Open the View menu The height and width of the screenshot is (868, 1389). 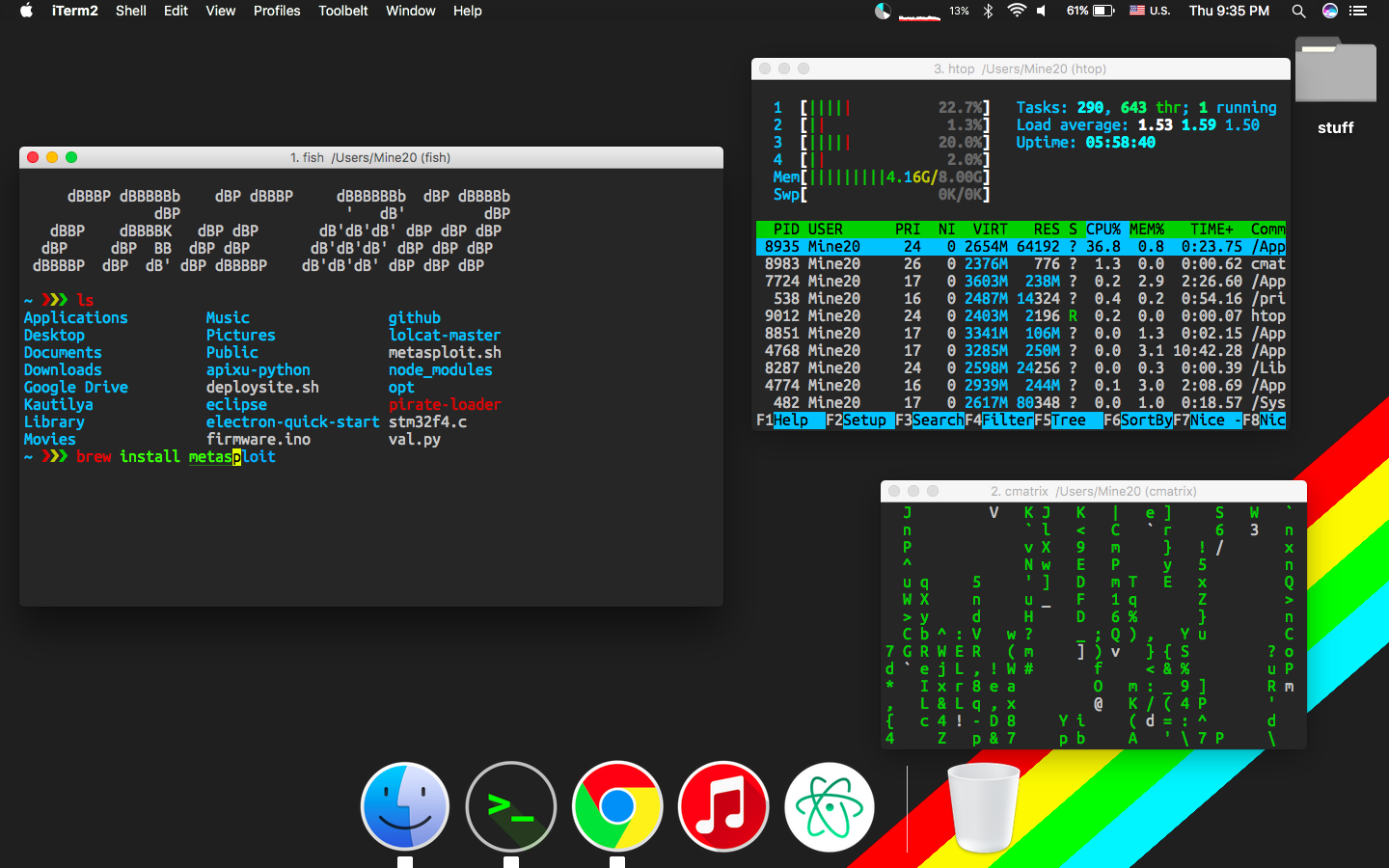click(x=220, y=11)
